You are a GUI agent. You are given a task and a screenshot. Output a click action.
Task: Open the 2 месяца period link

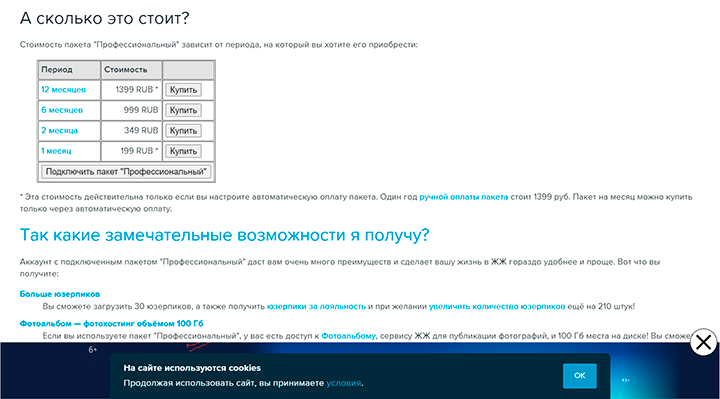click(x=59, y=130)
